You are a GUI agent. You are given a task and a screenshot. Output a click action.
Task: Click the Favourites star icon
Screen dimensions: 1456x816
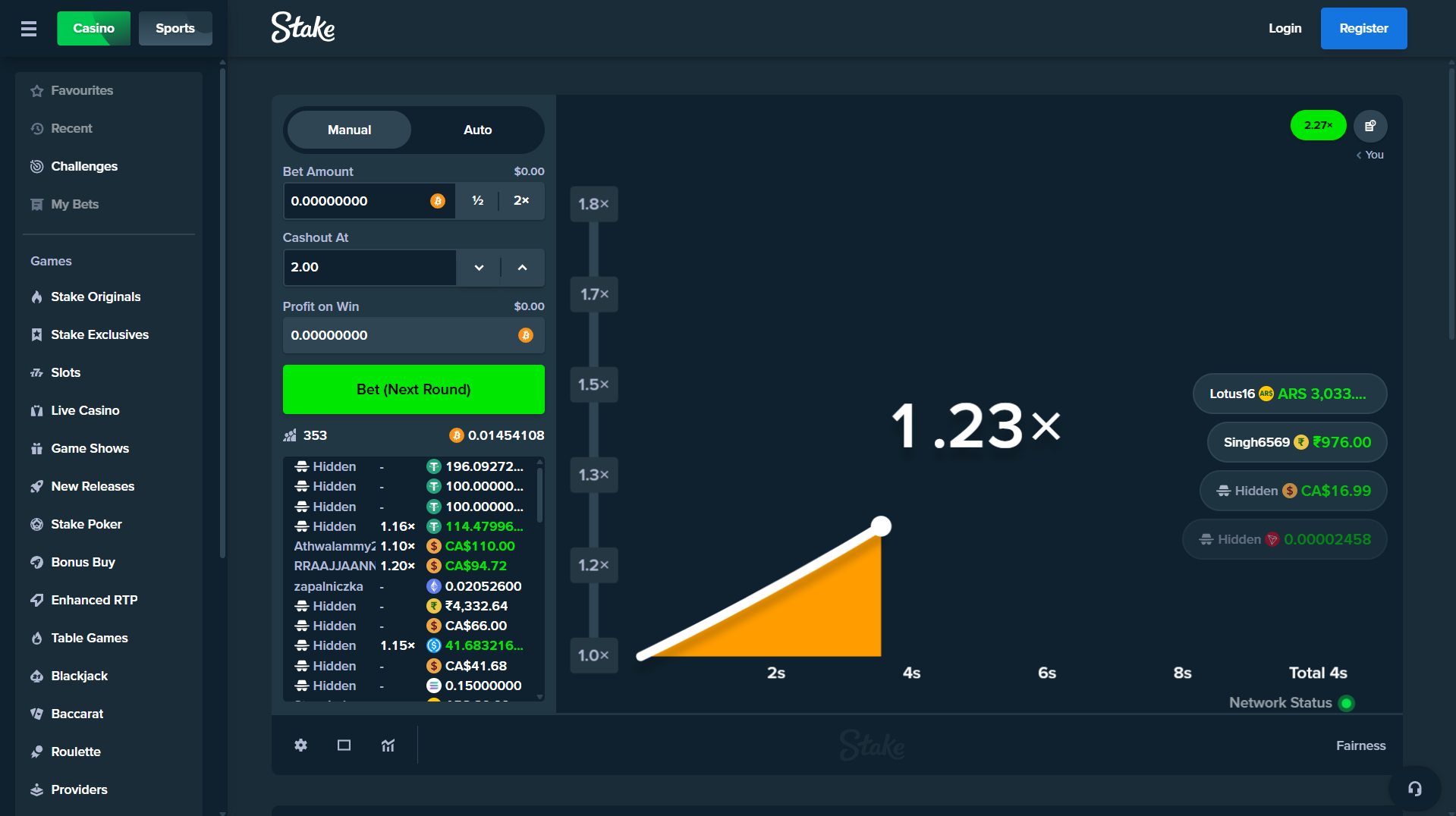coord(36,91)
